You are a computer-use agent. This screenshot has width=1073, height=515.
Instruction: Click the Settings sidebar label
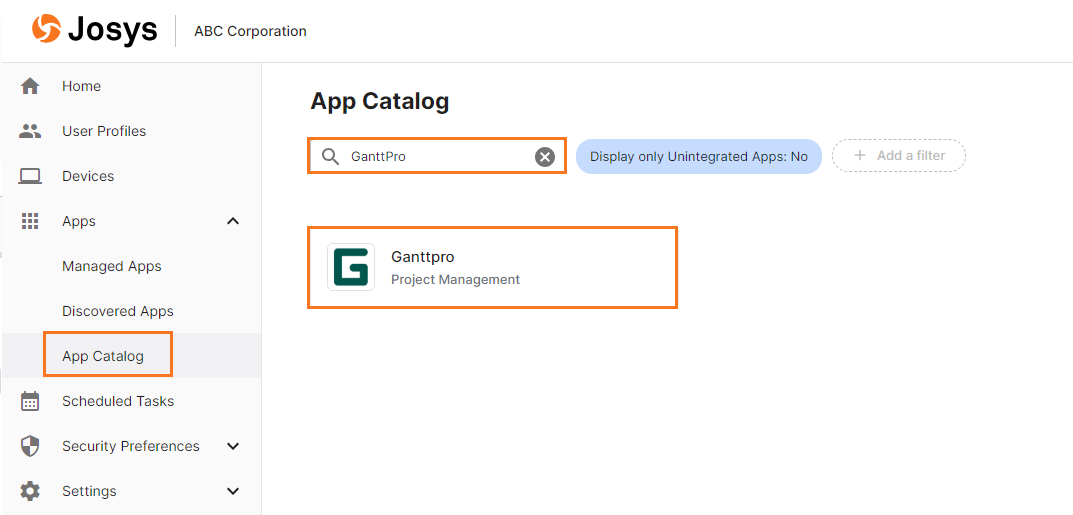click(89, 491)
